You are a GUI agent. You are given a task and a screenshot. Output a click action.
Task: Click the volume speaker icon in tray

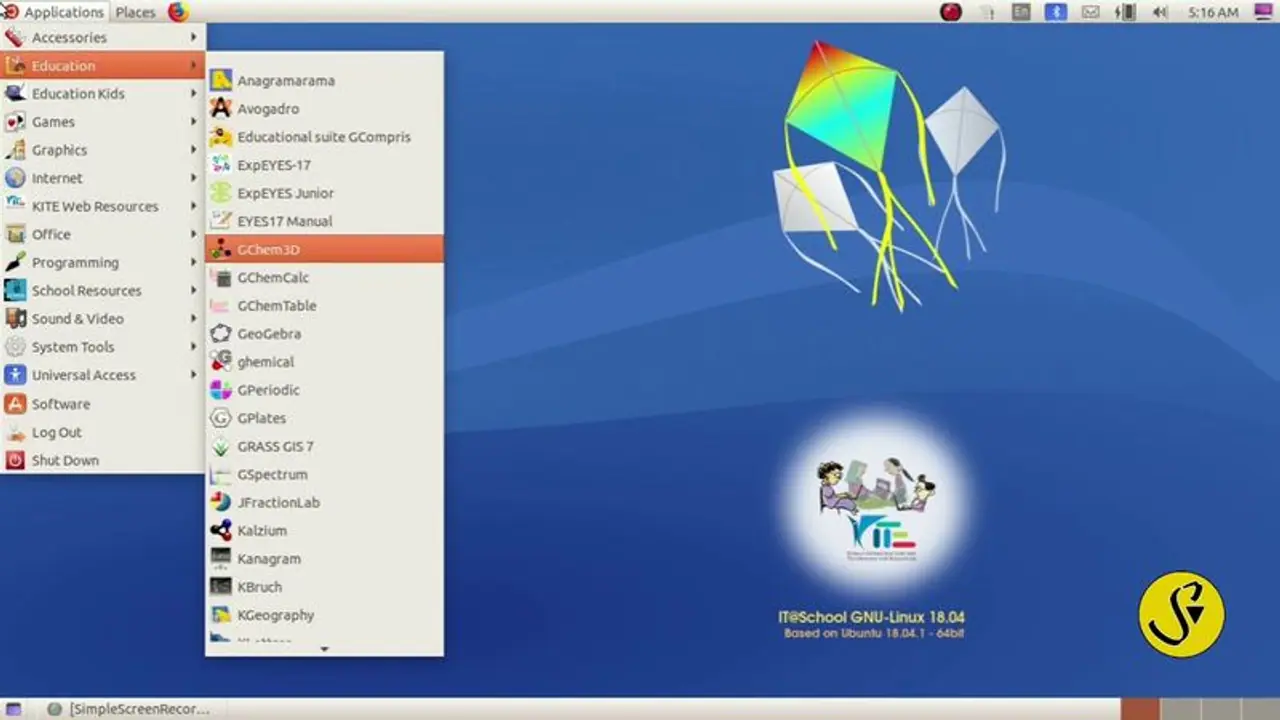1160,12
